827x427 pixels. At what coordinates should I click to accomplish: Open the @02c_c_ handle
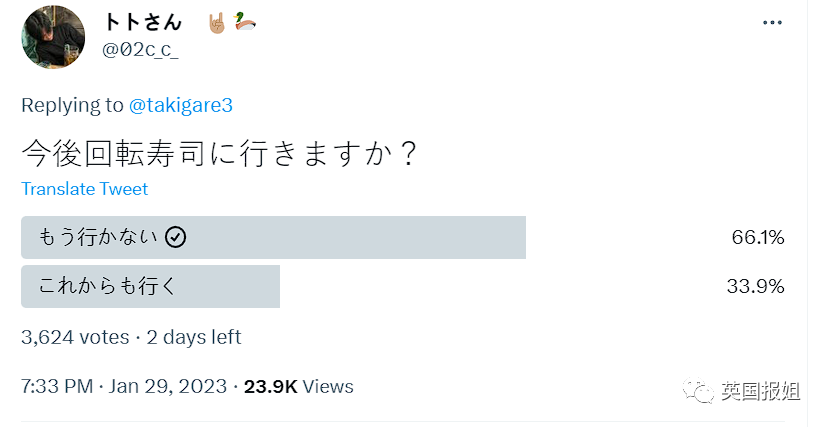(140, 50)
